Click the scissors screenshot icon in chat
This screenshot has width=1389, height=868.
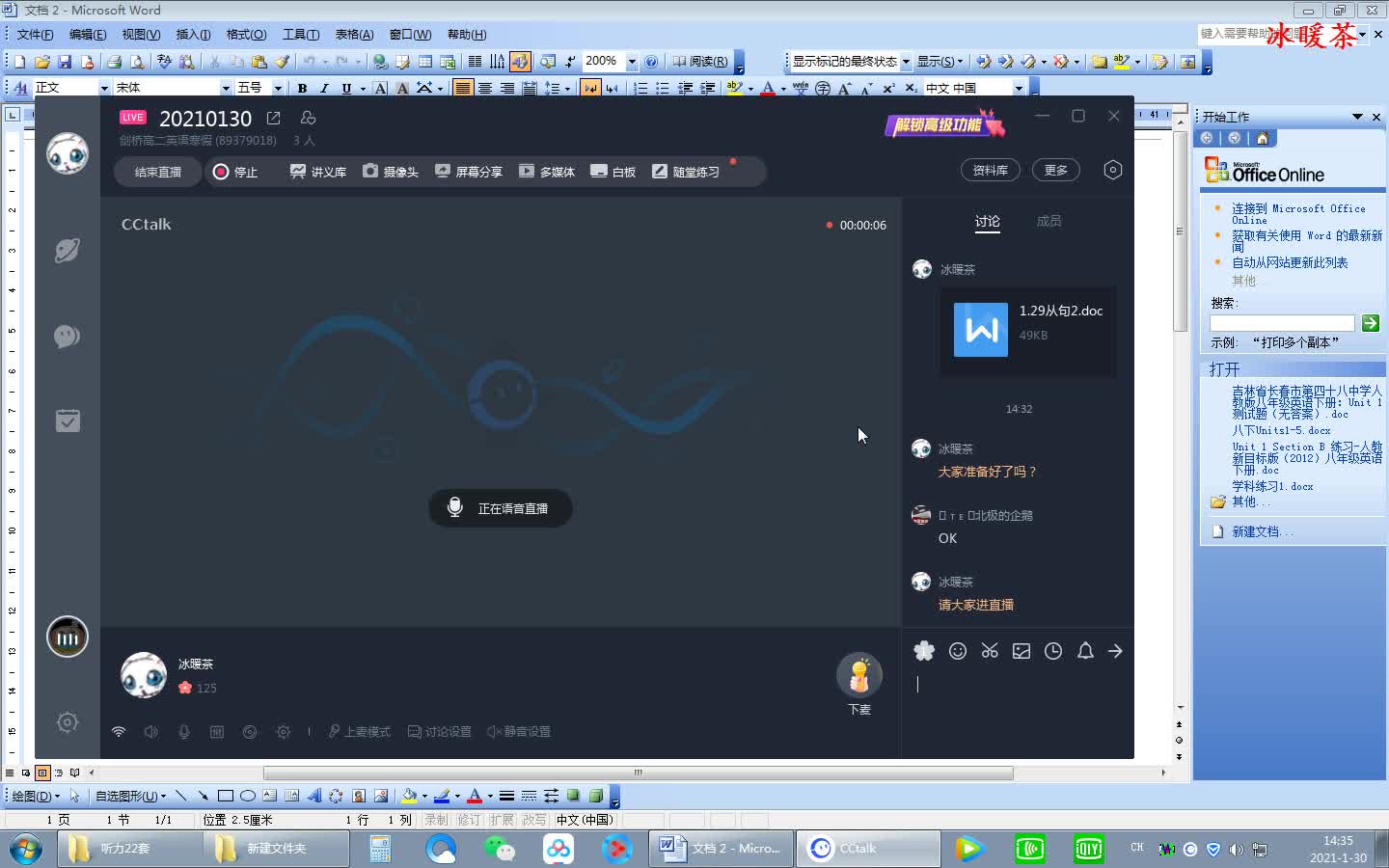click(990, 651)
